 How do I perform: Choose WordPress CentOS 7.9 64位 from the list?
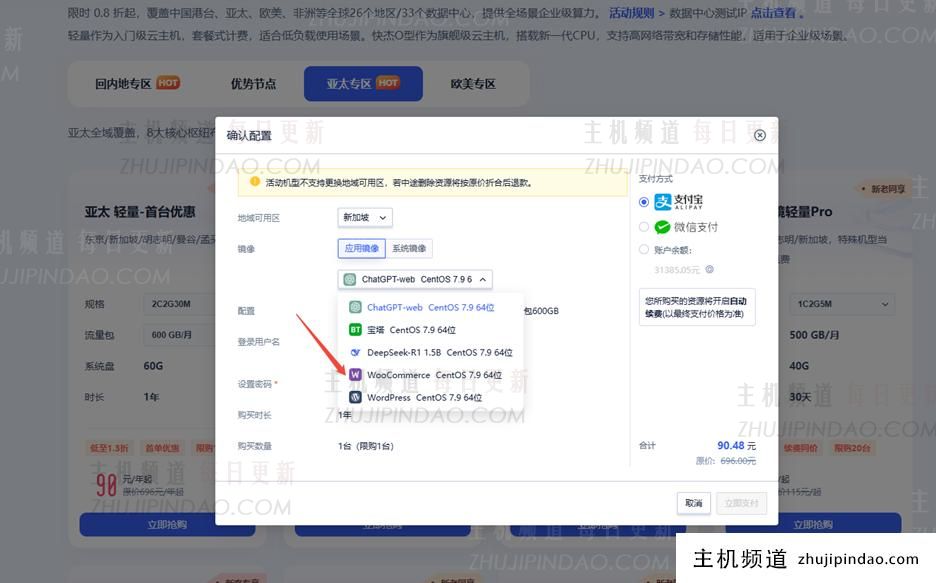(430, 397)
